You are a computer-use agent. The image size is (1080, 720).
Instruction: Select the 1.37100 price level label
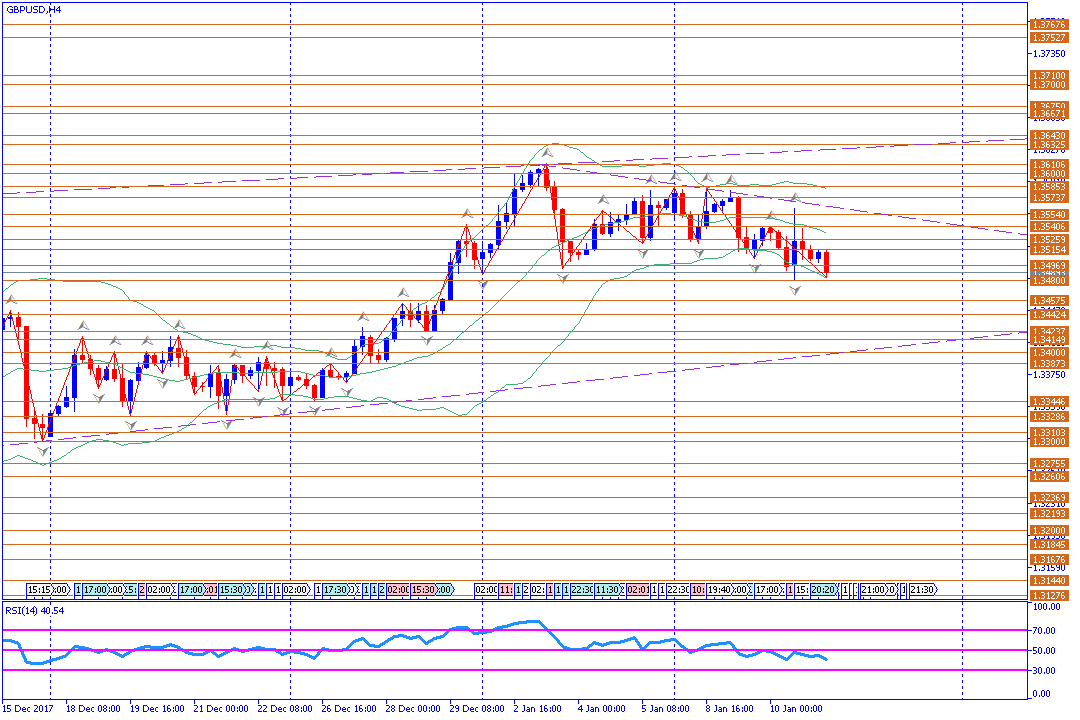click(1048, 76)
